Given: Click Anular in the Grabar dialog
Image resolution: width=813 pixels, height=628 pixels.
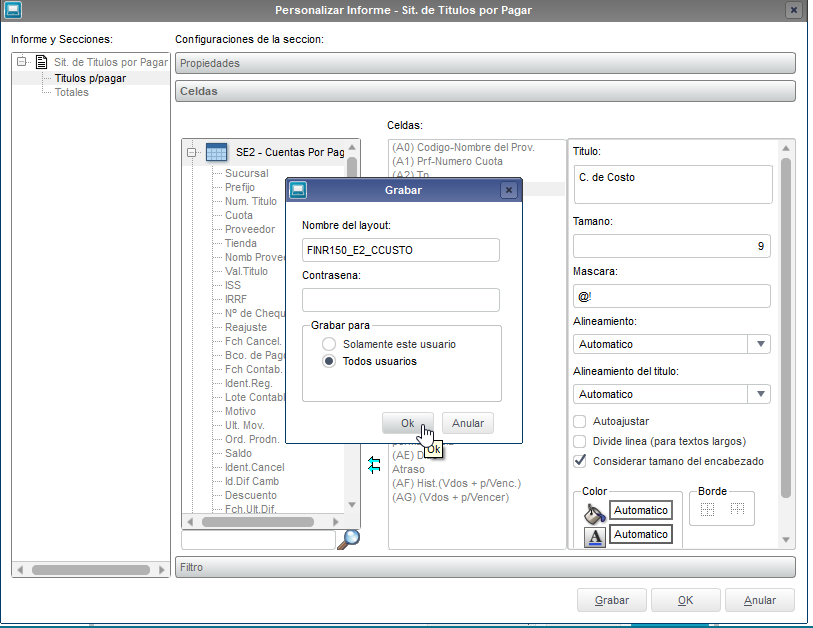Looking at the screenshot, I should 468,423.
